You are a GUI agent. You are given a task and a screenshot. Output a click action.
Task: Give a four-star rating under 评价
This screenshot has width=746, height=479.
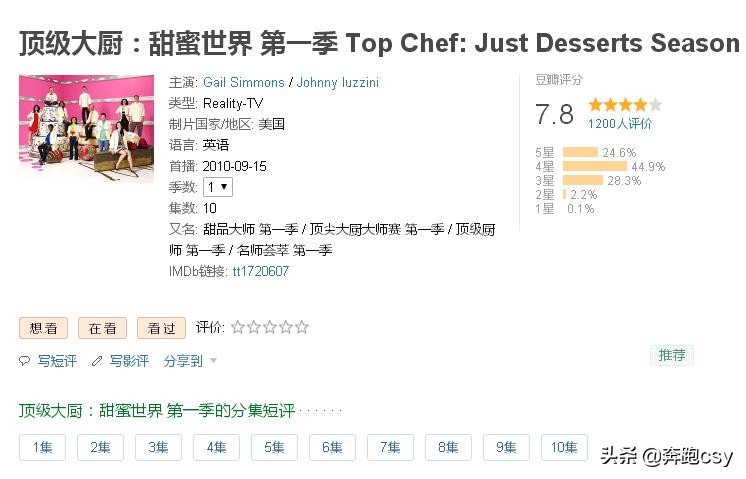(x=286, y=327)
